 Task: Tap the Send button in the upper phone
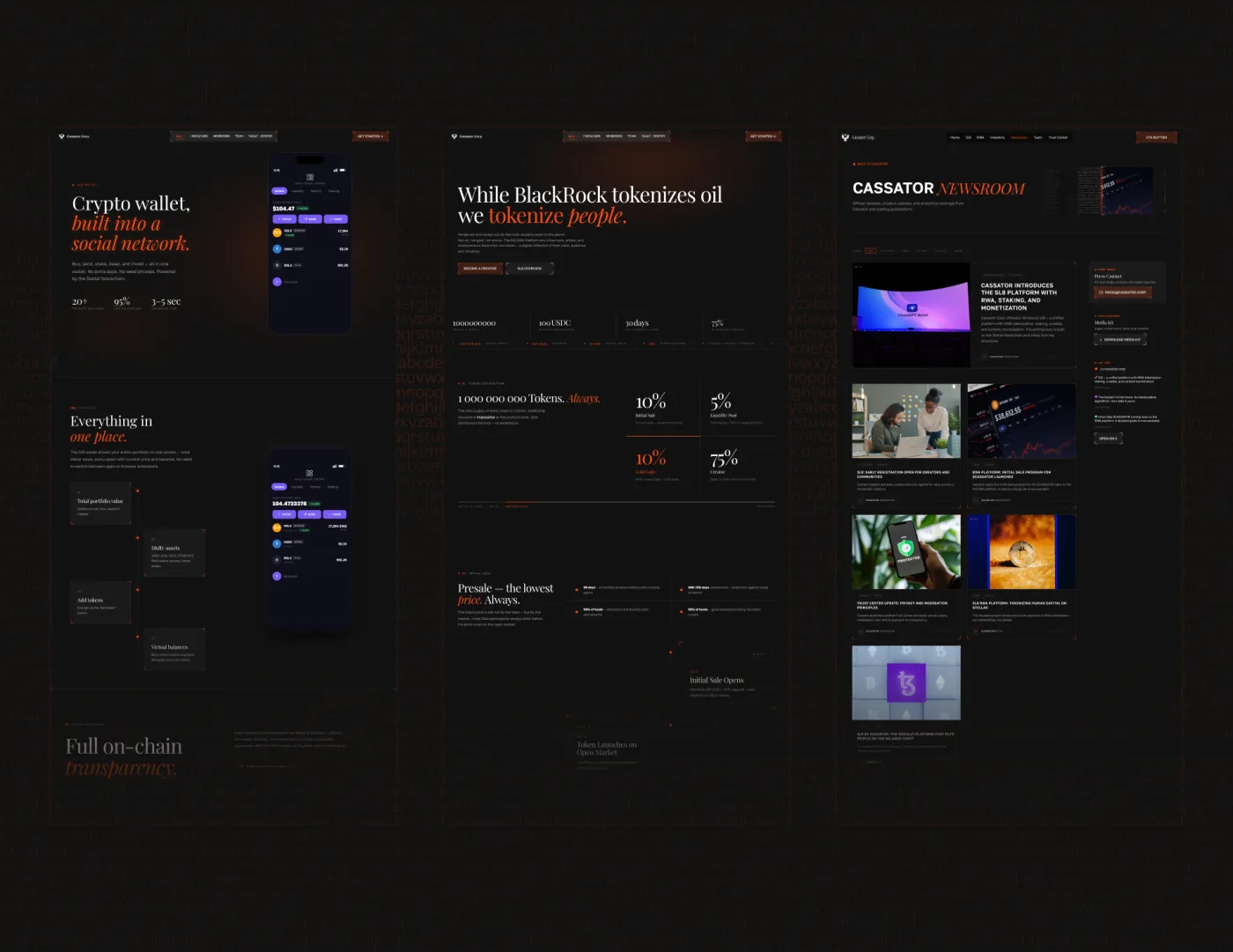click(x=310, y=219)
